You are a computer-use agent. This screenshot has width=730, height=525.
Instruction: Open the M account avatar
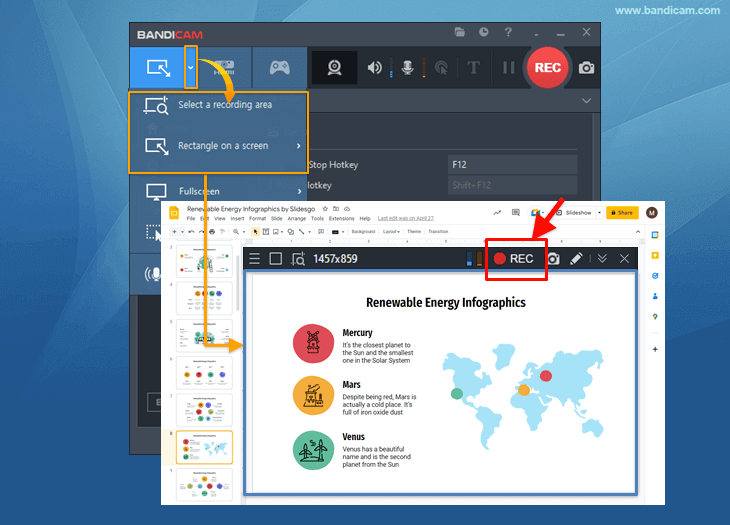click(x=652, y=213)
